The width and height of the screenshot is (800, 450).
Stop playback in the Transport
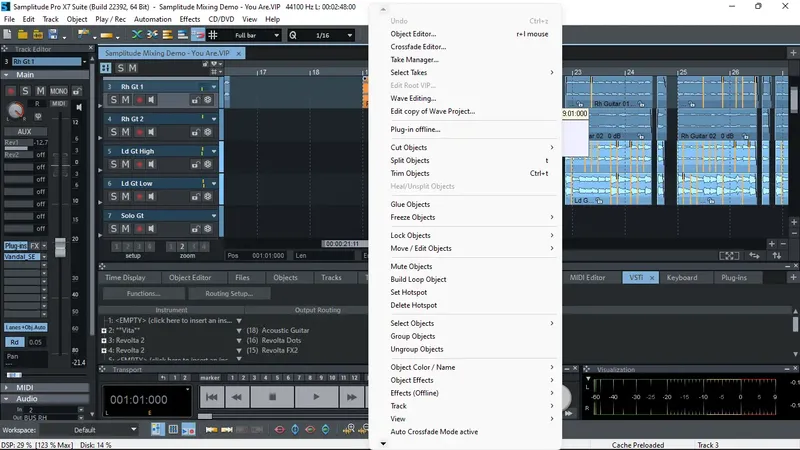[x=272, y=397]
